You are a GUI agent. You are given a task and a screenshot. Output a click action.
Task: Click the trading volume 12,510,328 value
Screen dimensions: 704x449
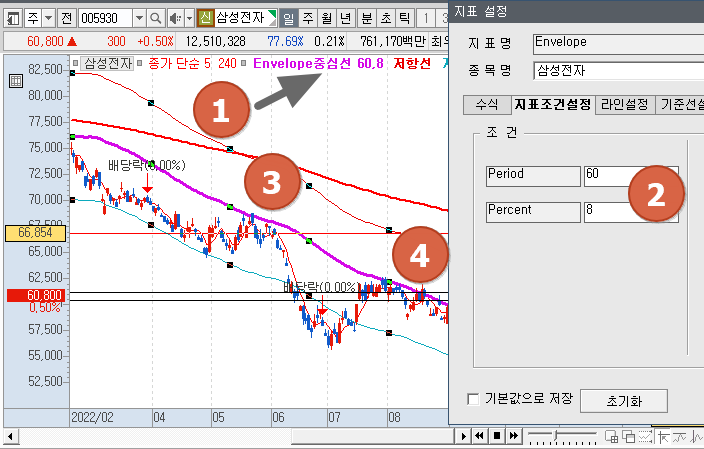[x=216, y=42]
